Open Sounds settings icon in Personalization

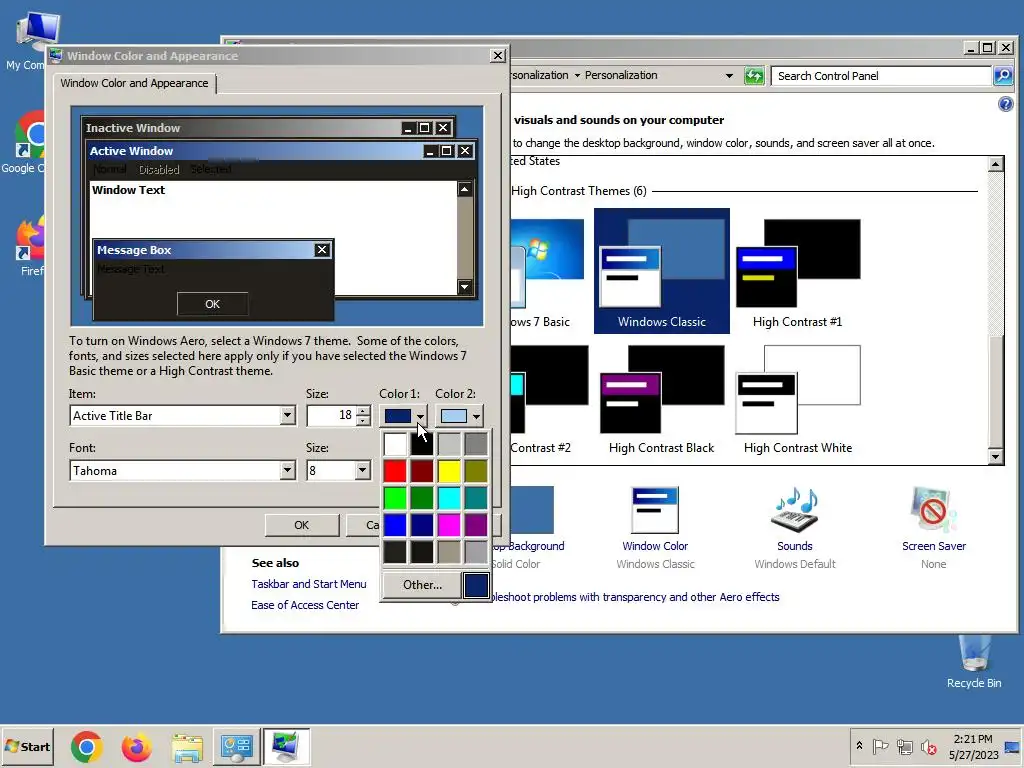click(794, 511)
